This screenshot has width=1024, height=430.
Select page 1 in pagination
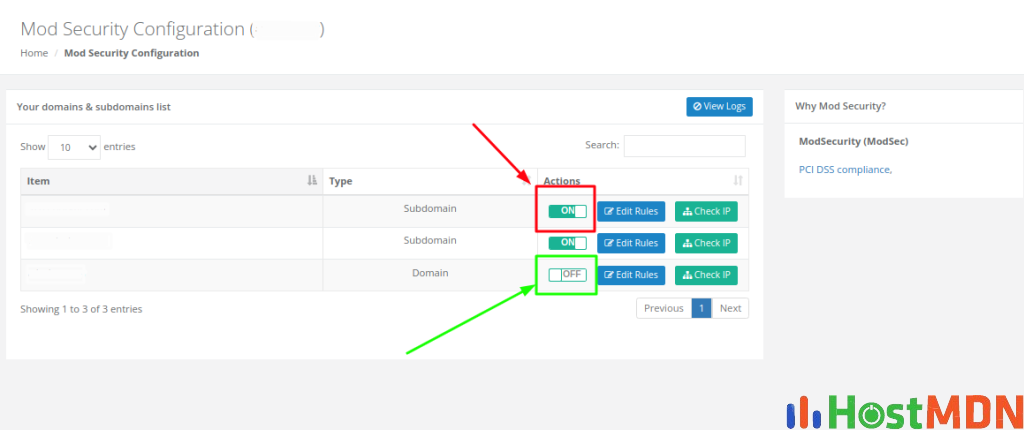pos(702,308)
